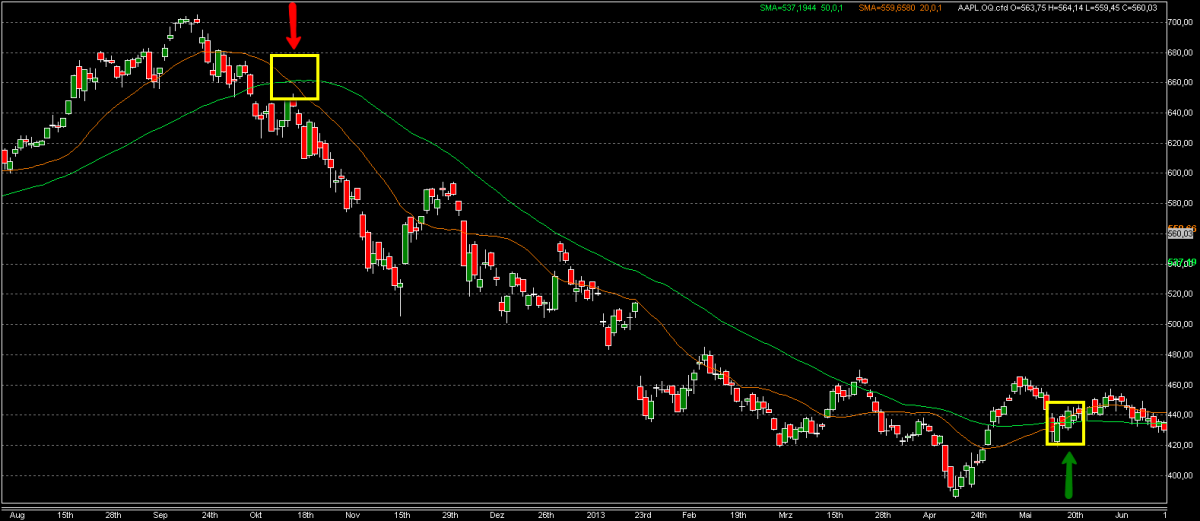Select the lower yellow rectangle near May 20th
Screen dimensions: 1200x521
pyautogui.click(x=1065, y=423)
